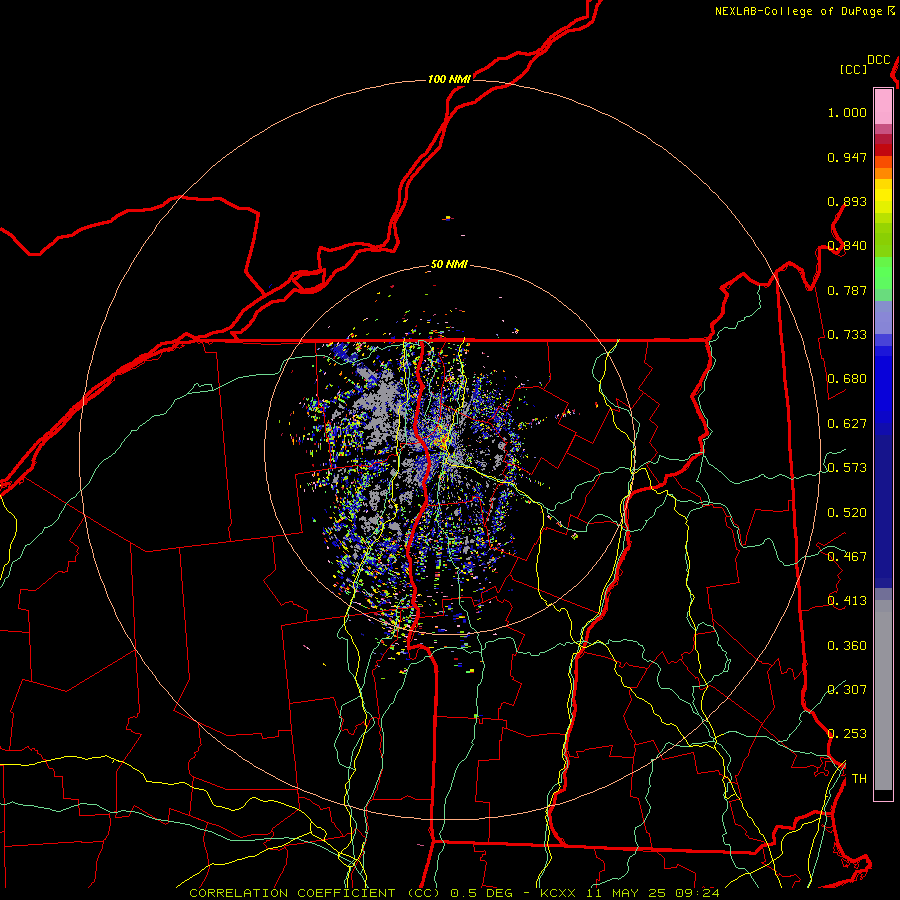Click the TH threshold label
Image resolution: width=900 pixels, height=900 pixels.
tap(859, 779)
